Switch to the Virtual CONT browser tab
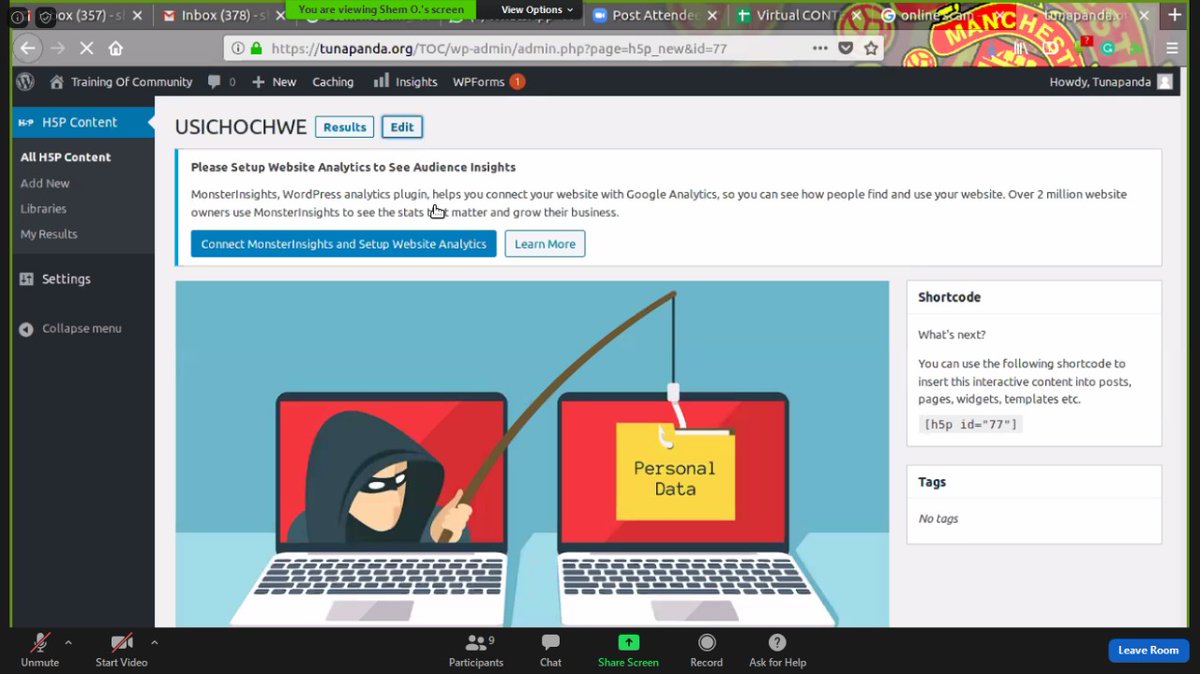 coord(790,15)
